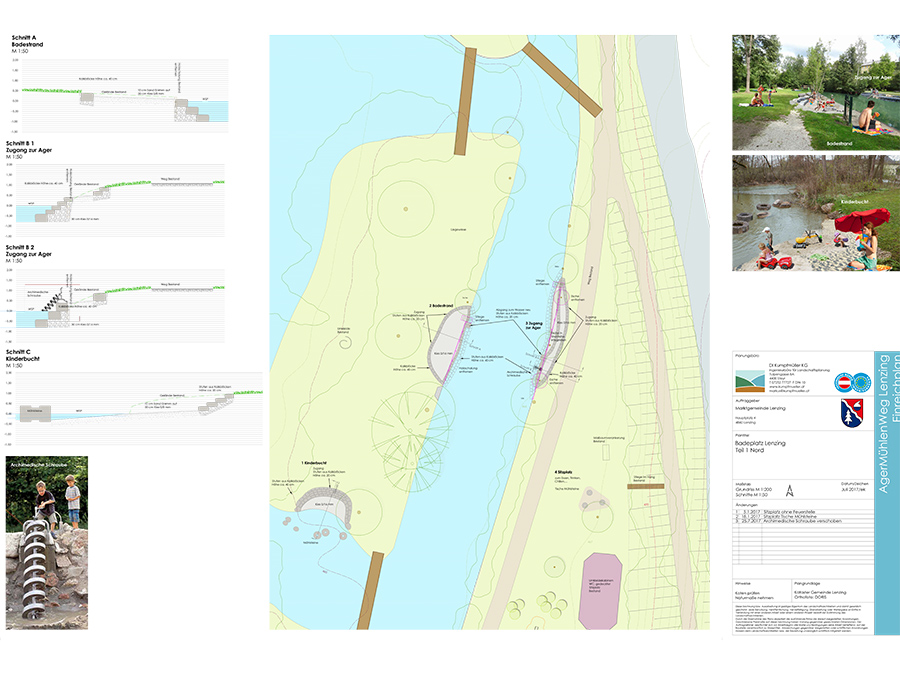Click the north arrow symbol in title block
Viewport: 900px width, 675px height.
point(790,491)
